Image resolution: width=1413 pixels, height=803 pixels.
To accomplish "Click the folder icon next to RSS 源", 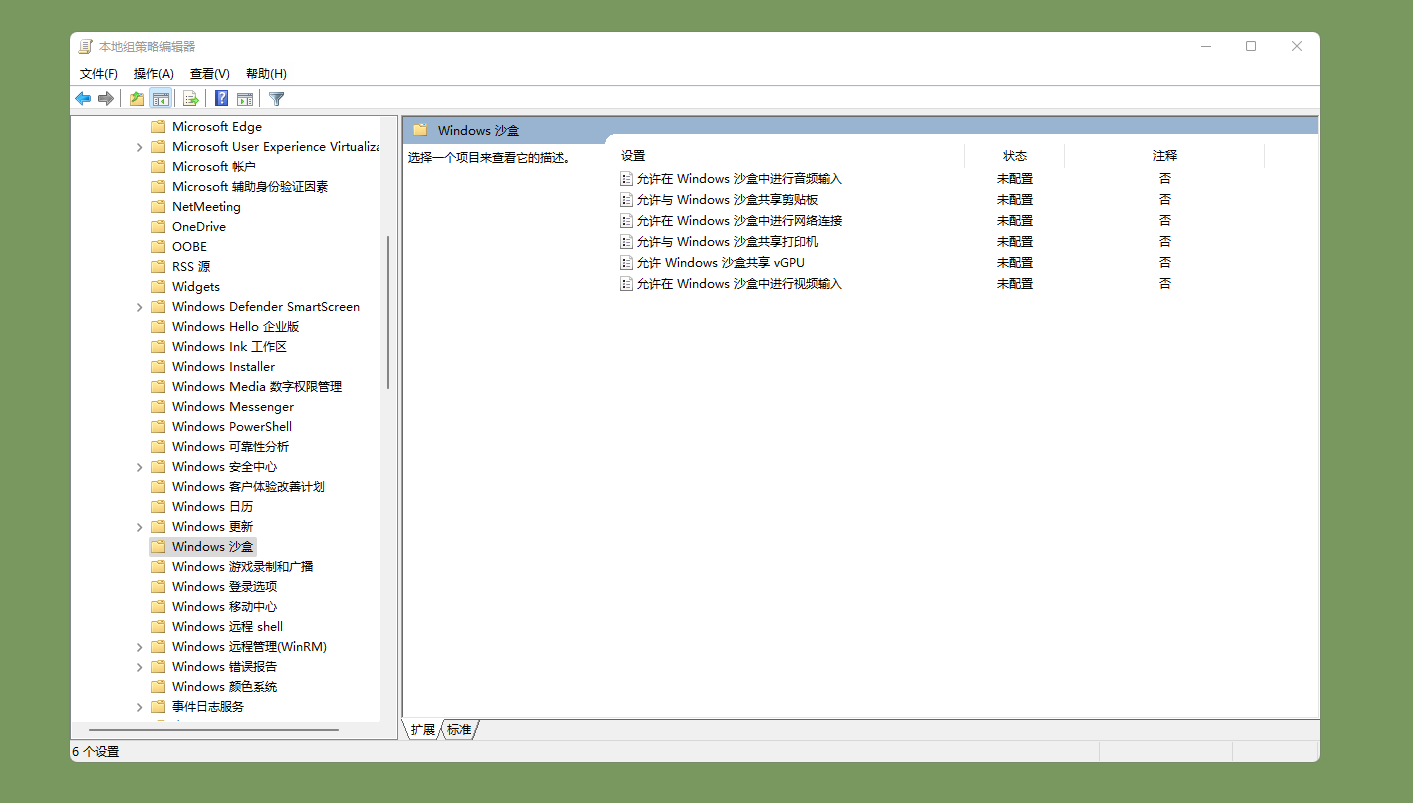I will [158, 267].
